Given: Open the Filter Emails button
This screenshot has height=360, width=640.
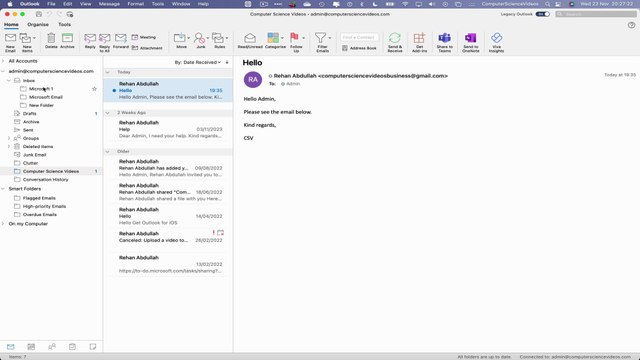Looking at the screenshot, I should tap(322, 42).
